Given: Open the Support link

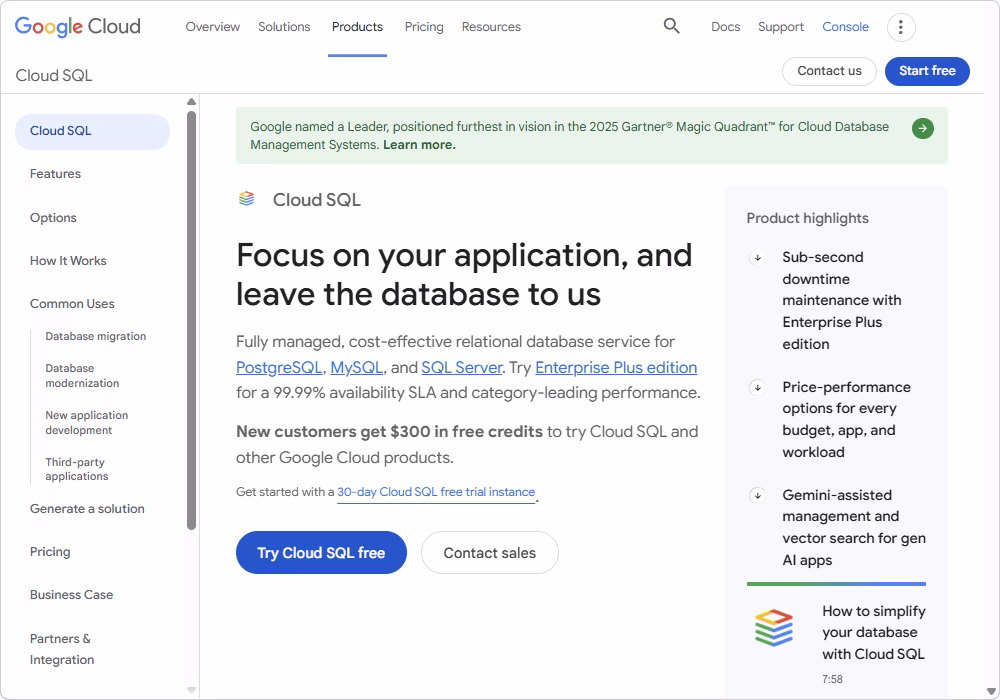Looking at the screenshot, I should tap(781, 27).
